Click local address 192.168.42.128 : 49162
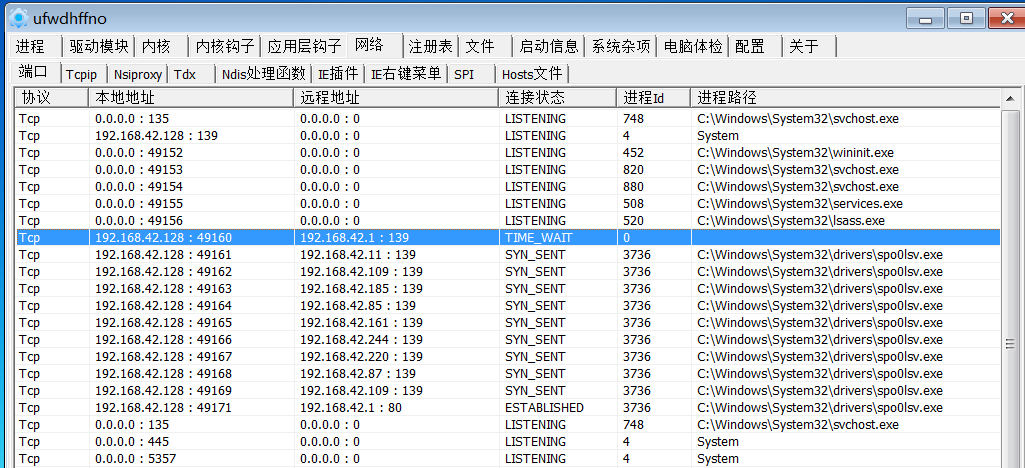The image size is (1025, 468). pos(163,272)
